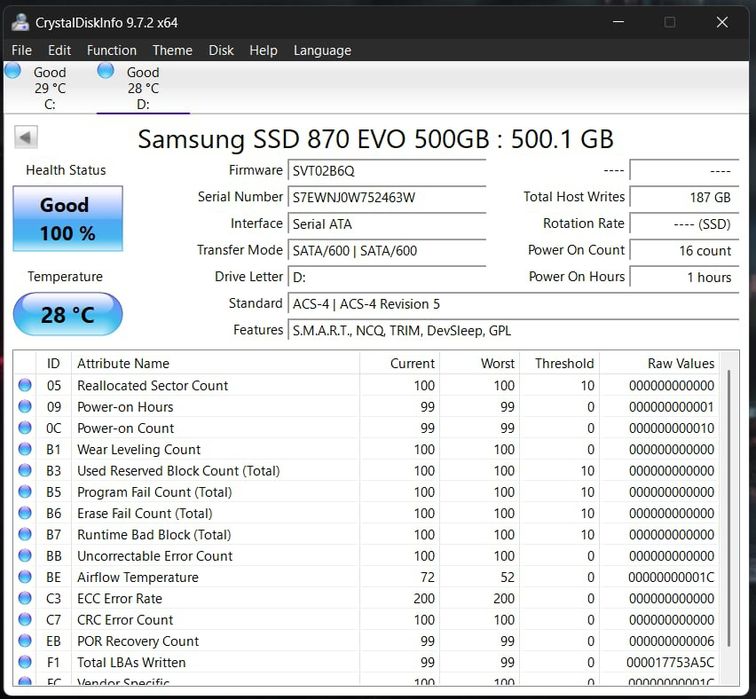Select the C: drive status orb
Viewport: 756px width, 699px height.
coord(13,70)
